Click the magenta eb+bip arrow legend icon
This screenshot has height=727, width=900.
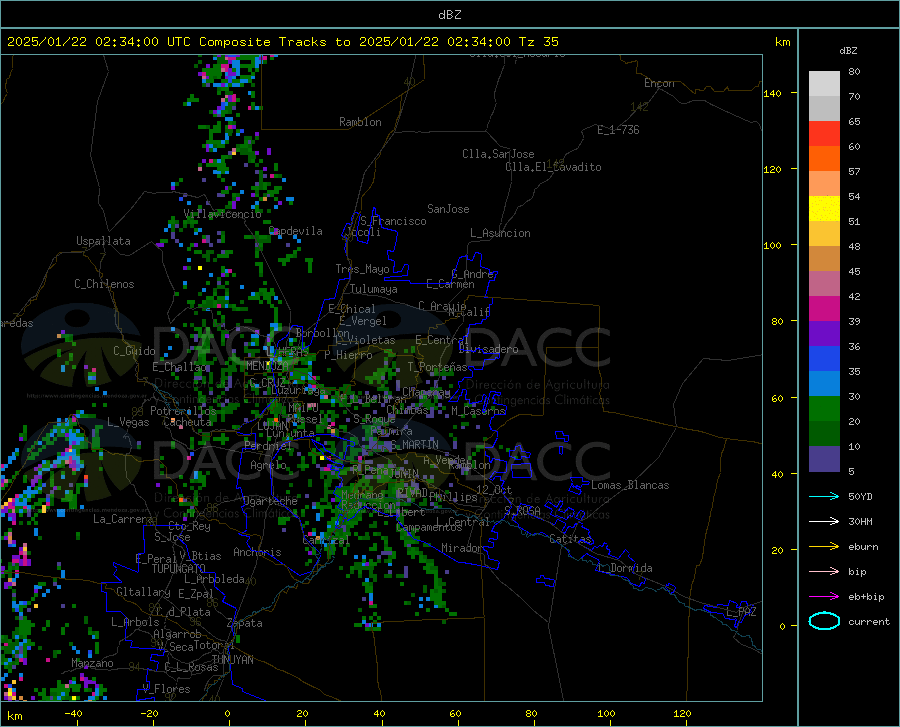click(x=824, y=596)
